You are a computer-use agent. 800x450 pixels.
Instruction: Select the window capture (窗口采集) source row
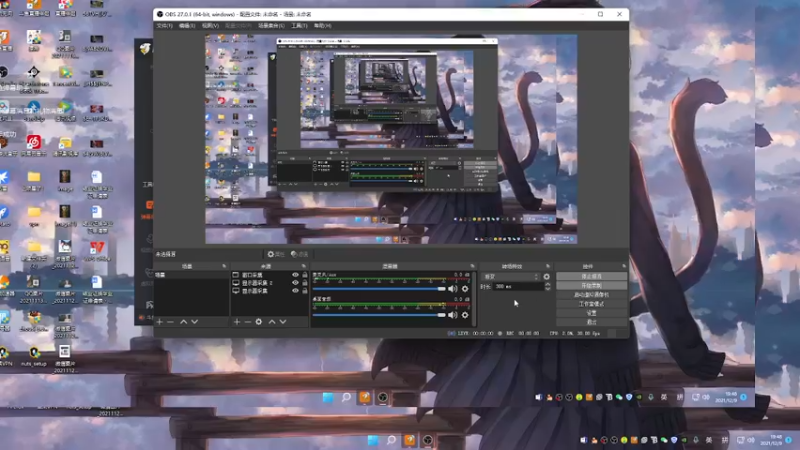[x=270, y=275]
